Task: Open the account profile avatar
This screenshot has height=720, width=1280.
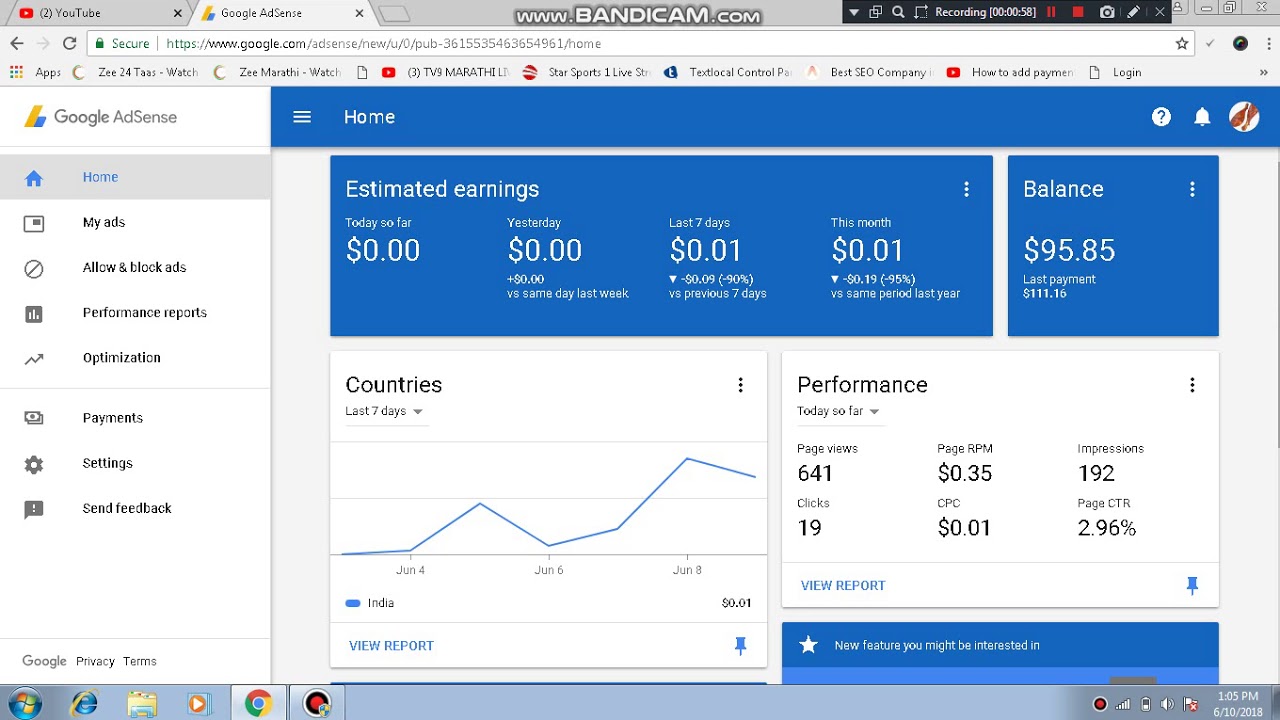Action: click(x=1244, y=117)
